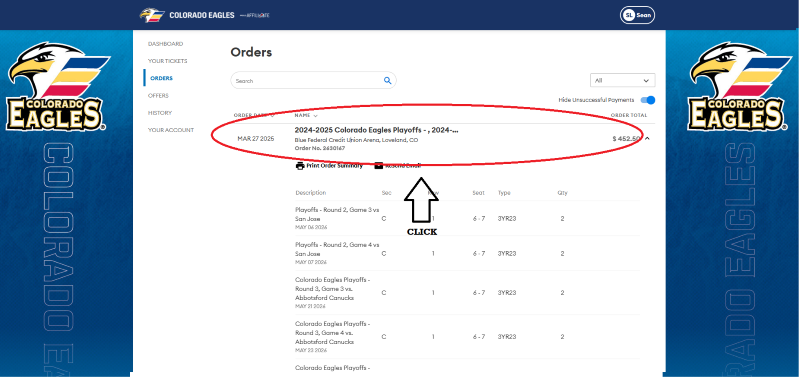This screenshot has width=800, height=379.
Task: Click Blue Federal Credit Union Arena venue text
Action: click(356, 140)
